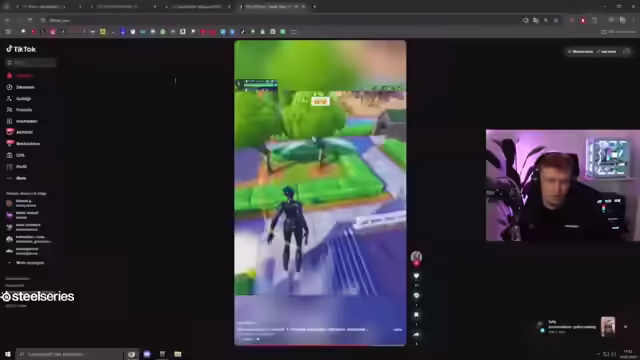640x360 pixels.
Task: Focus the TikTok search field
Action: tap(31, 62)
